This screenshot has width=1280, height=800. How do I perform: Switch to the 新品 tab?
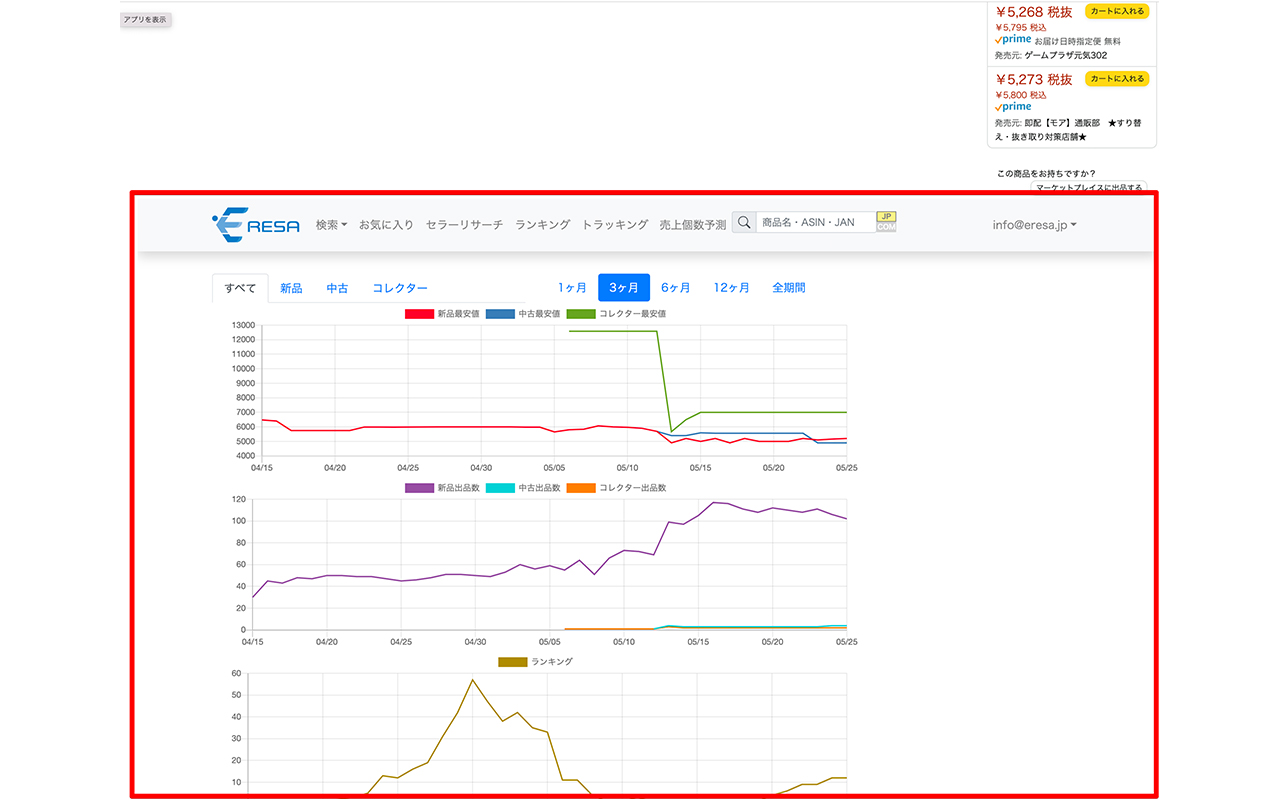pos(291,288)
